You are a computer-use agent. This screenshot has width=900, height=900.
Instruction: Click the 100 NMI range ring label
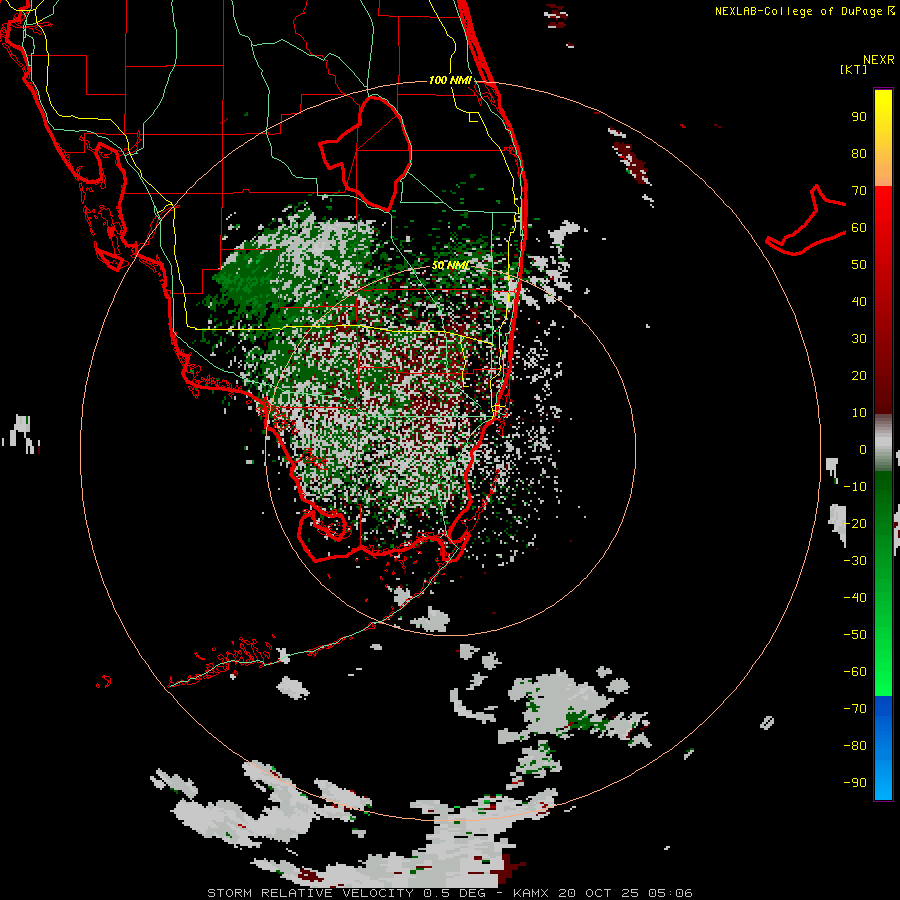click(x=450, y=80)
